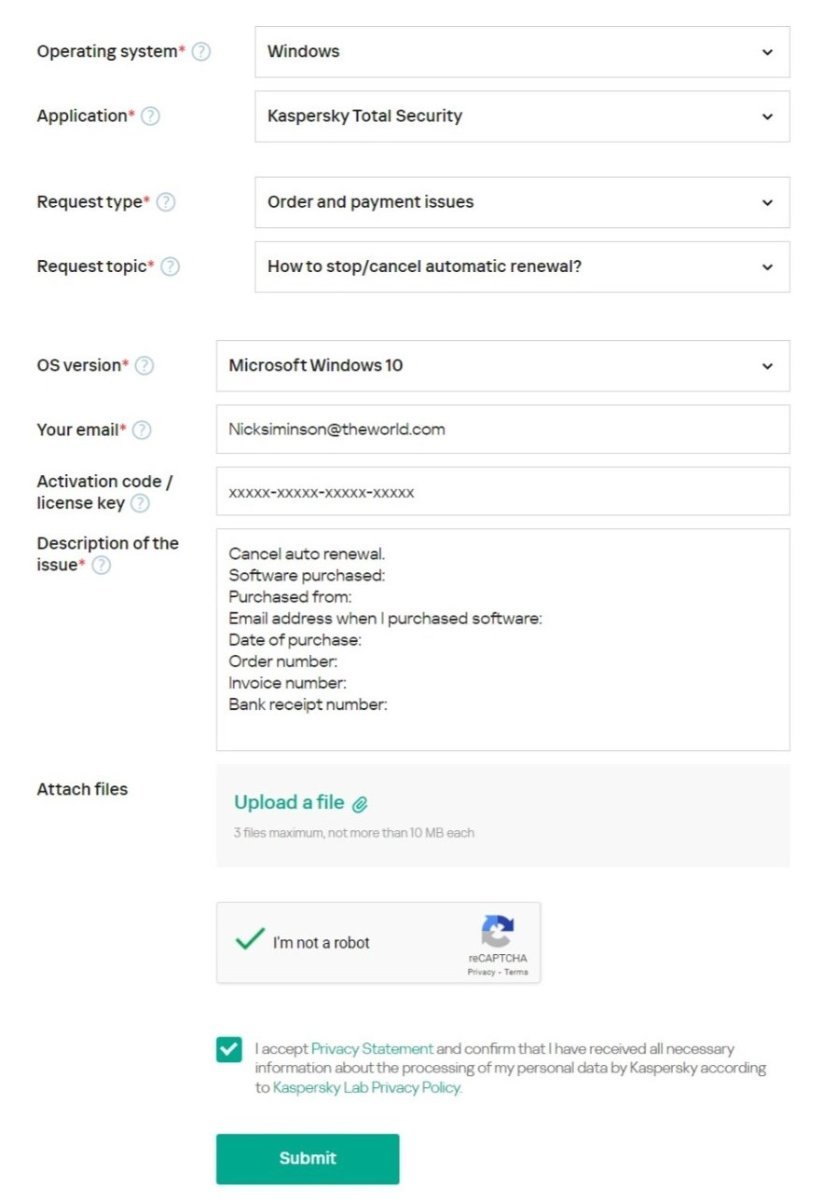Click help icon for Description of the issue
The width and height of the screenshot is (823, 1200).
pos(101,565)
